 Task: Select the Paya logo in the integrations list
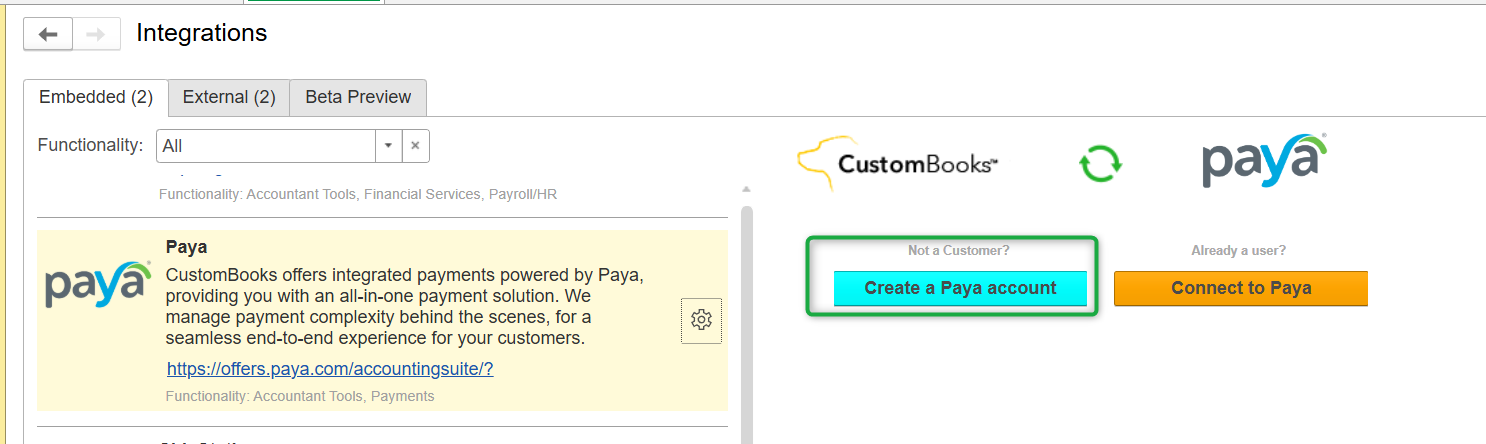[x=98, y=287]
